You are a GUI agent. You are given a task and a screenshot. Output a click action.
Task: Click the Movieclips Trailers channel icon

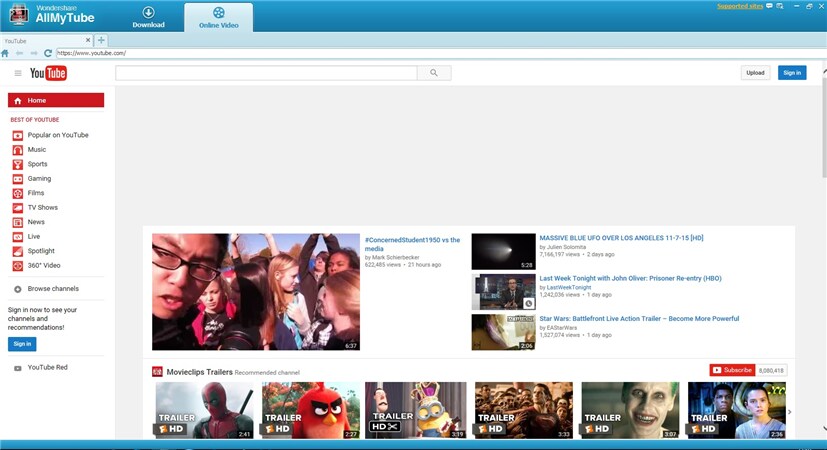click(x=157, y=372)
